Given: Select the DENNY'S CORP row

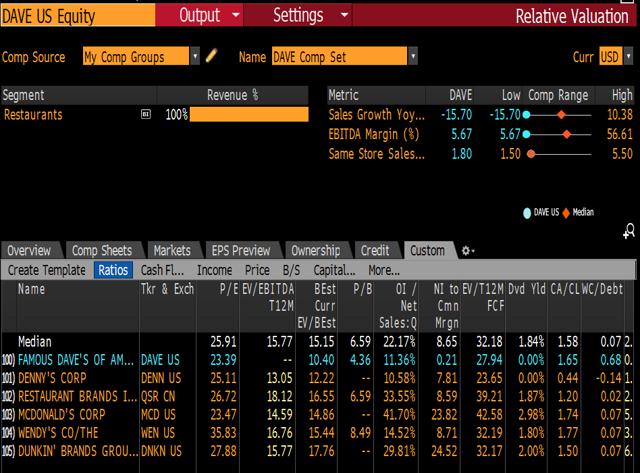Looking at the screenshot, I should (x=317, y=378).
